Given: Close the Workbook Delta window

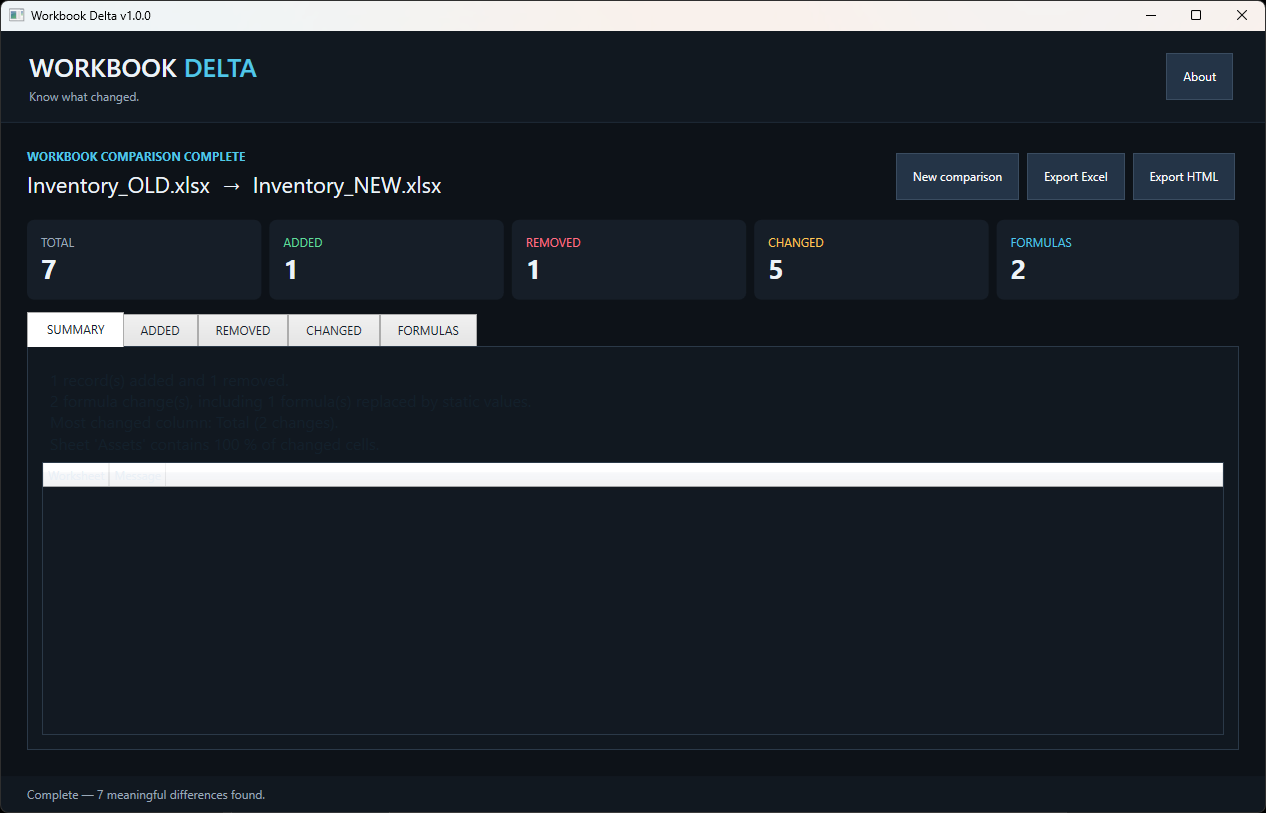Looking at the screenshot, I should tap(1242, 15).
